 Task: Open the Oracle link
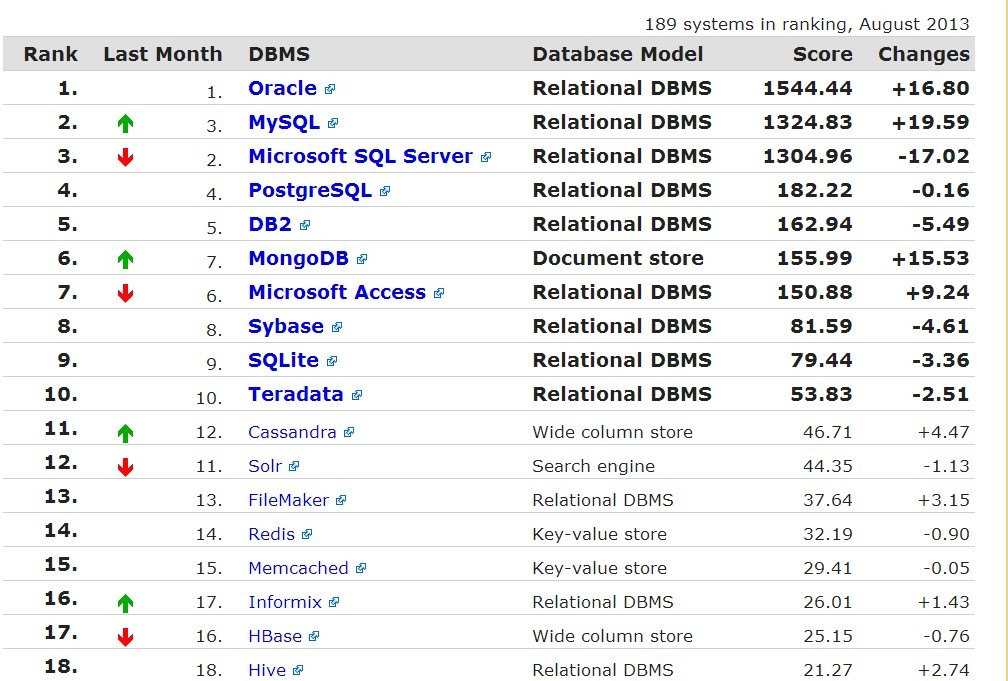[x=282, y=88]
